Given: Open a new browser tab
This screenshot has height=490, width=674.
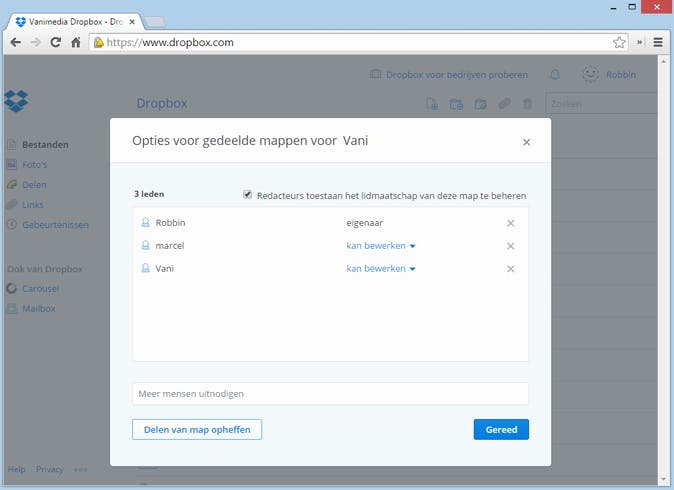Looking at the screenshot, I should [x=155, y=22].
